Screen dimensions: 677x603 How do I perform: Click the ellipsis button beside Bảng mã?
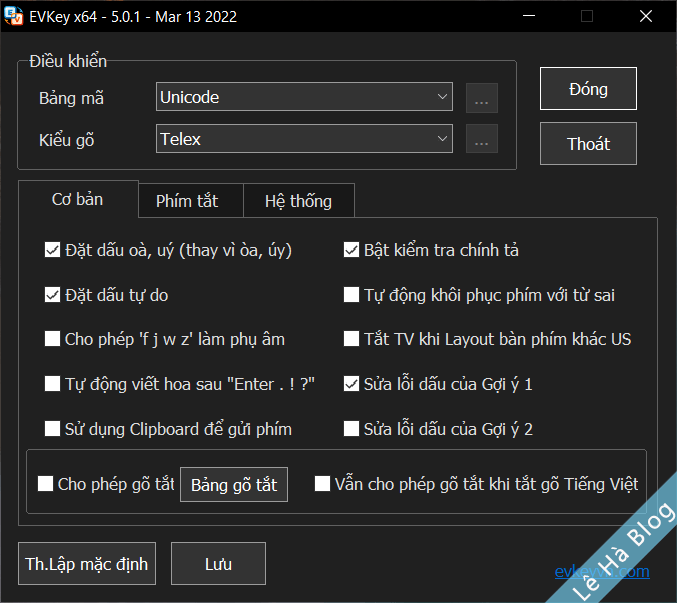click(481, 98)
